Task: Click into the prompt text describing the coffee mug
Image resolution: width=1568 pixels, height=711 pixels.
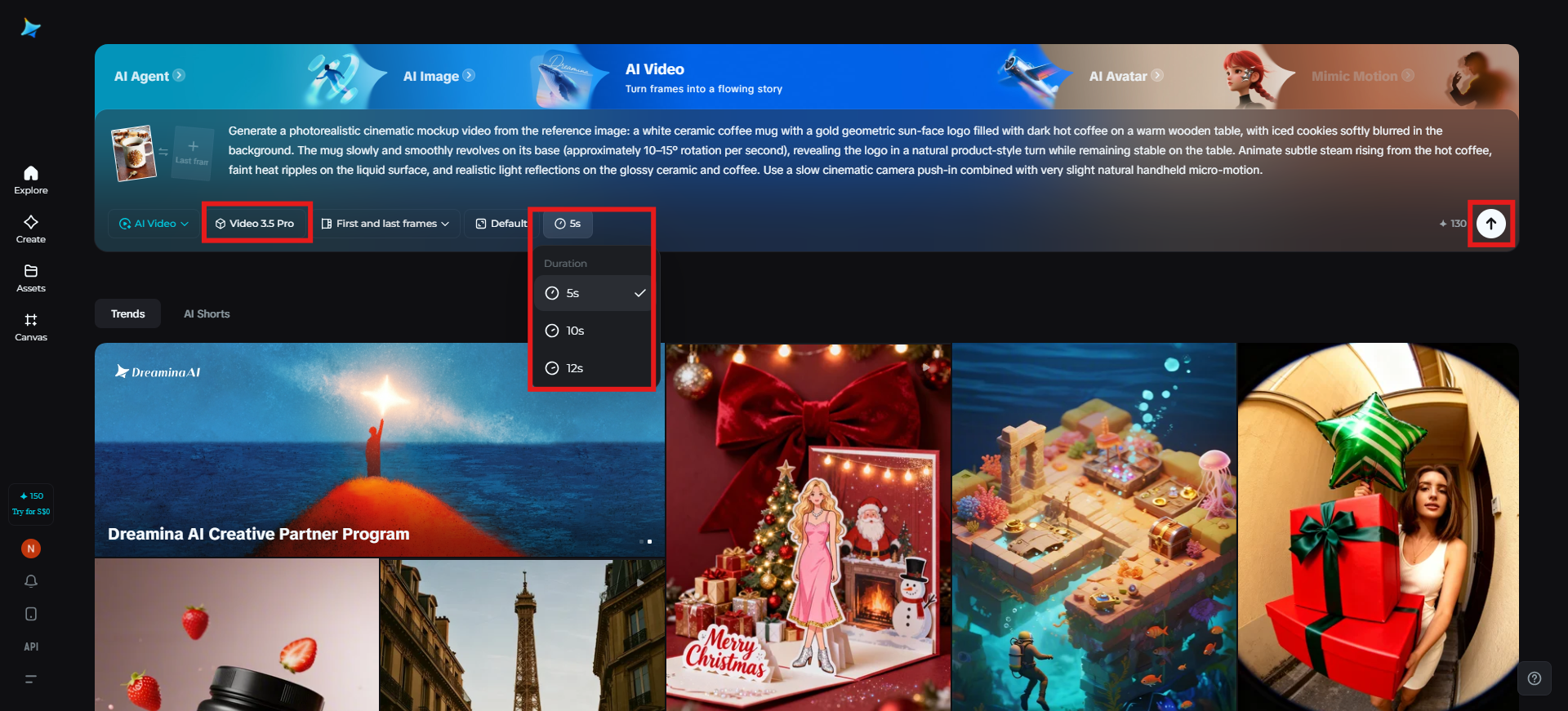Action: pos(862,150)
